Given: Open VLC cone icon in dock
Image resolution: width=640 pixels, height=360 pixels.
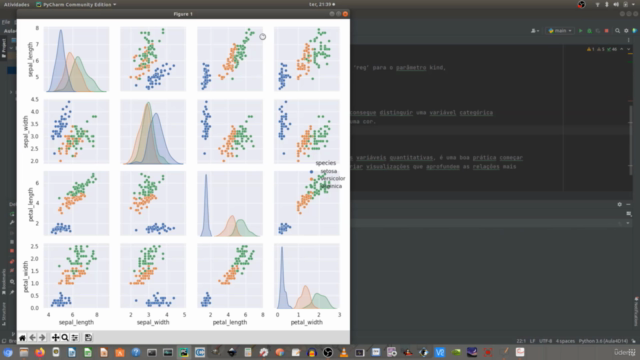Looking at the screenshot, I should 344,352.
